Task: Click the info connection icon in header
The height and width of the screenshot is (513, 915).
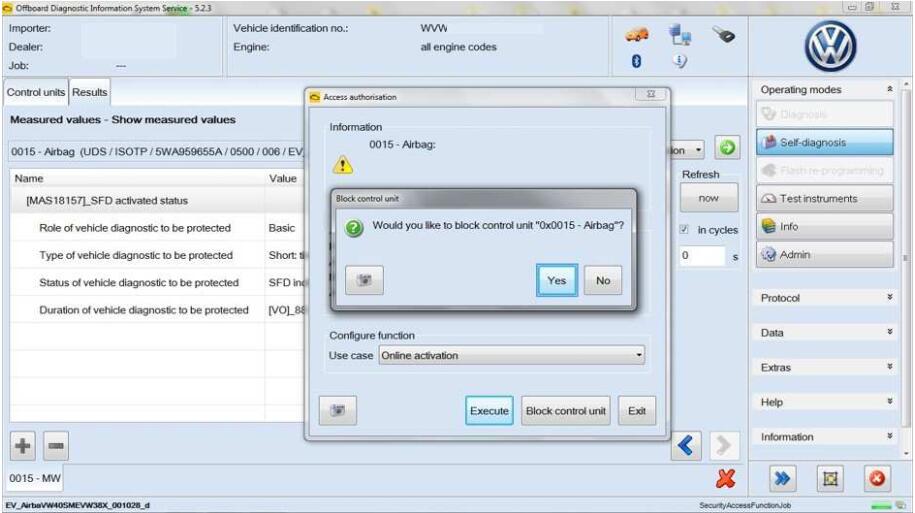Action: [x=680, y=61]
